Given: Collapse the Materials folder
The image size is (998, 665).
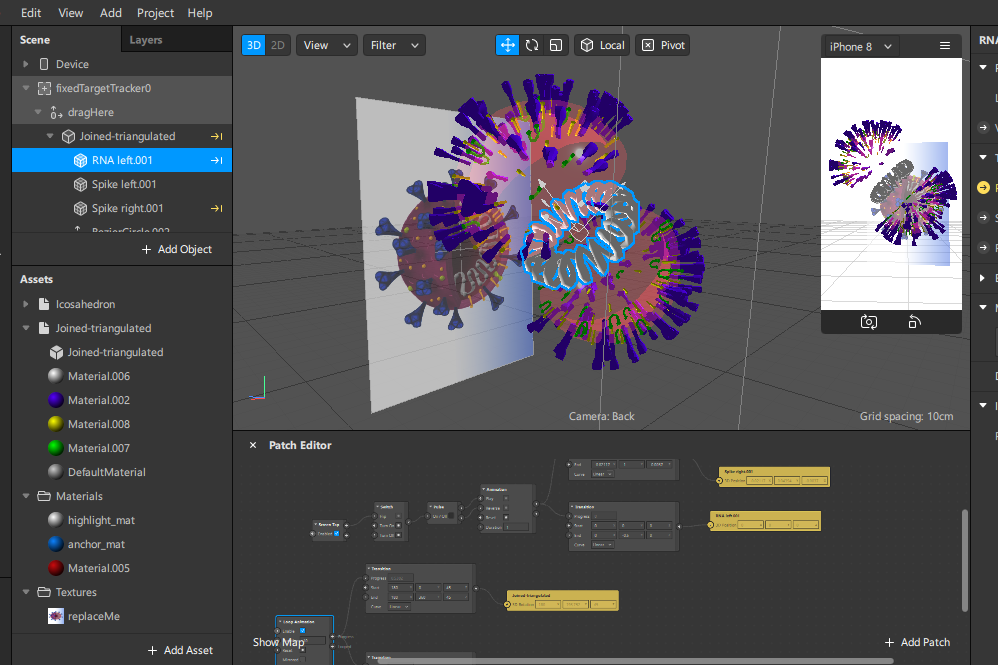Looking at the screenshot, I should click(25, 496).
